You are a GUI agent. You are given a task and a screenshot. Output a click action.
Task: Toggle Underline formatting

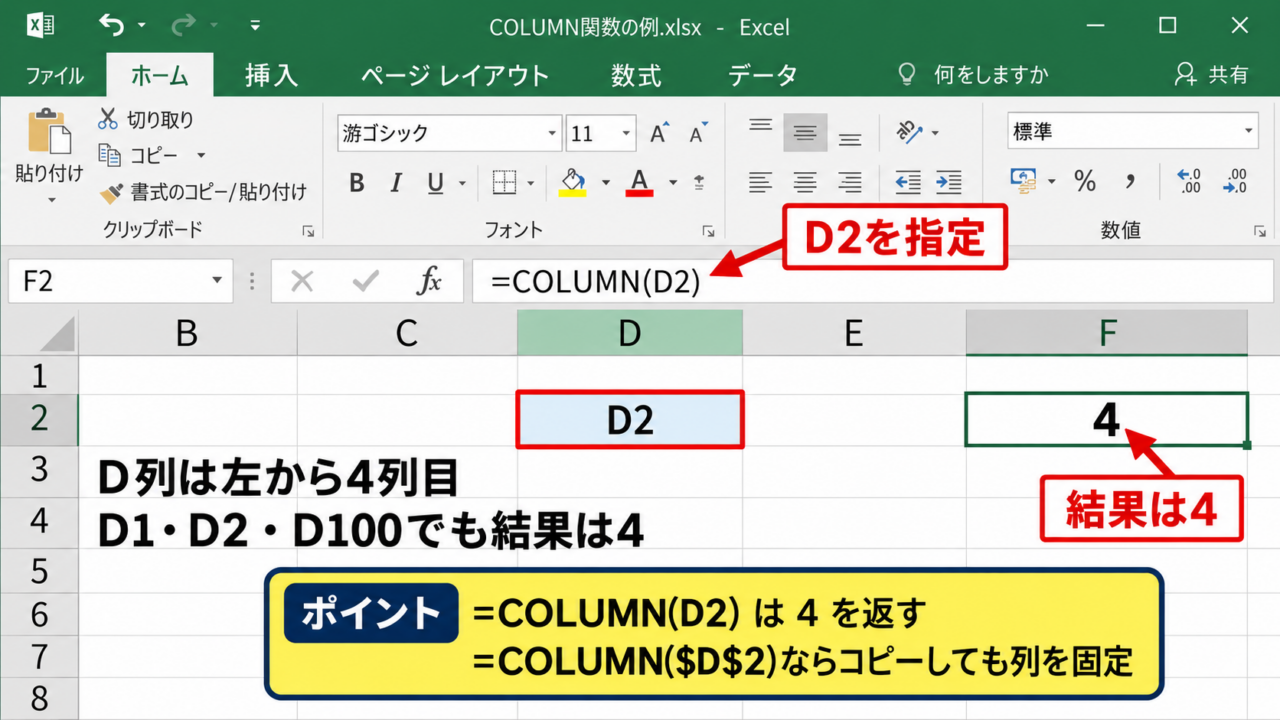click(x=435, y=183)
